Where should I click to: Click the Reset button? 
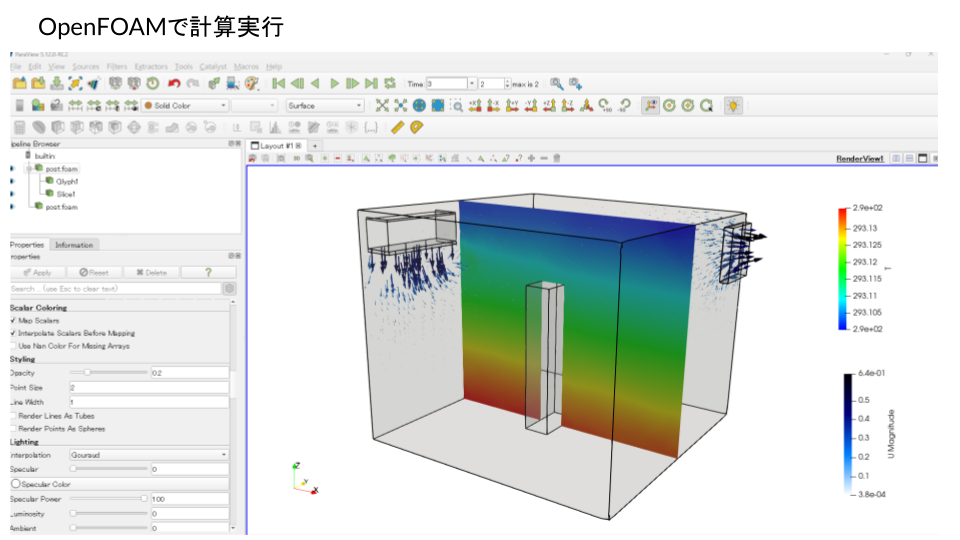(x=94, y=272)
